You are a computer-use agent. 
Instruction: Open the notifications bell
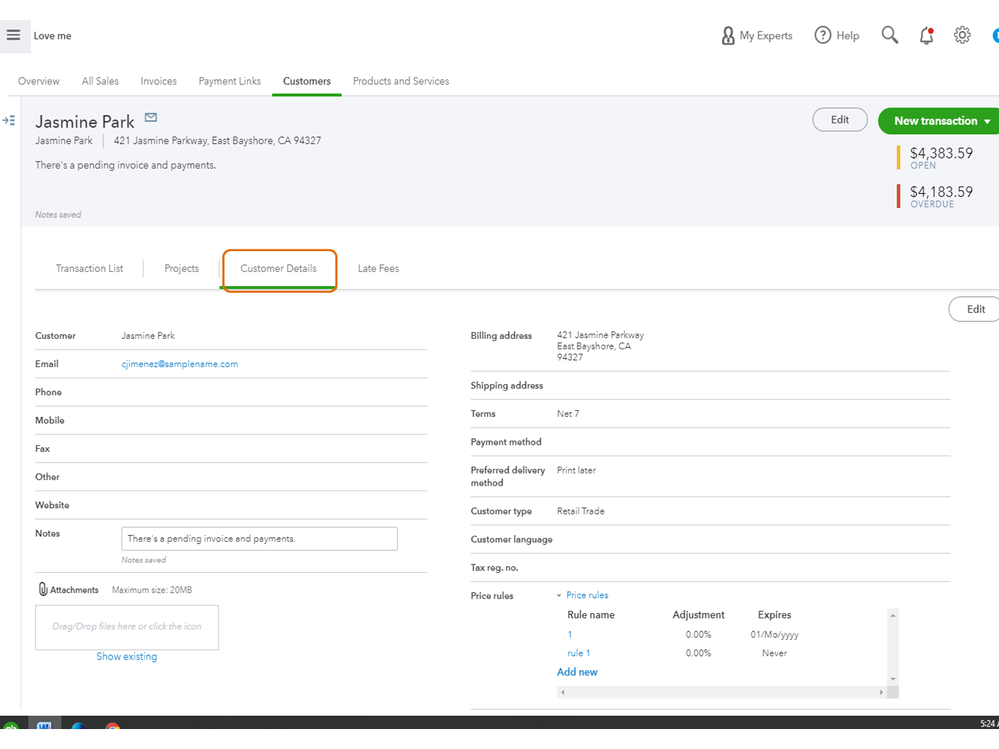coord(926,36)
